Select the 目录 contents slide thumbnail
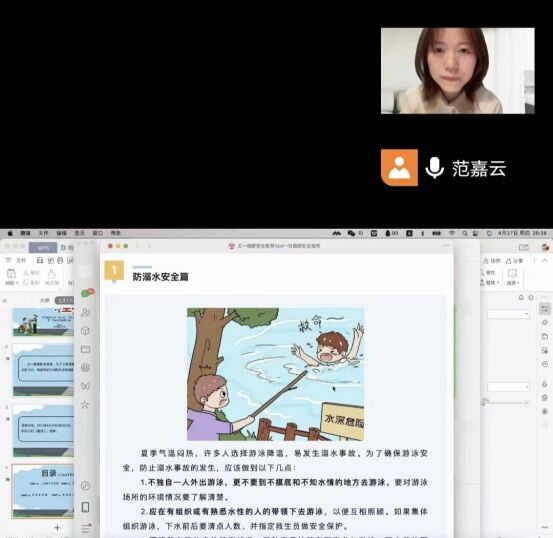Image resolution: width=553 pixels, height=538 pixels. 43,491
